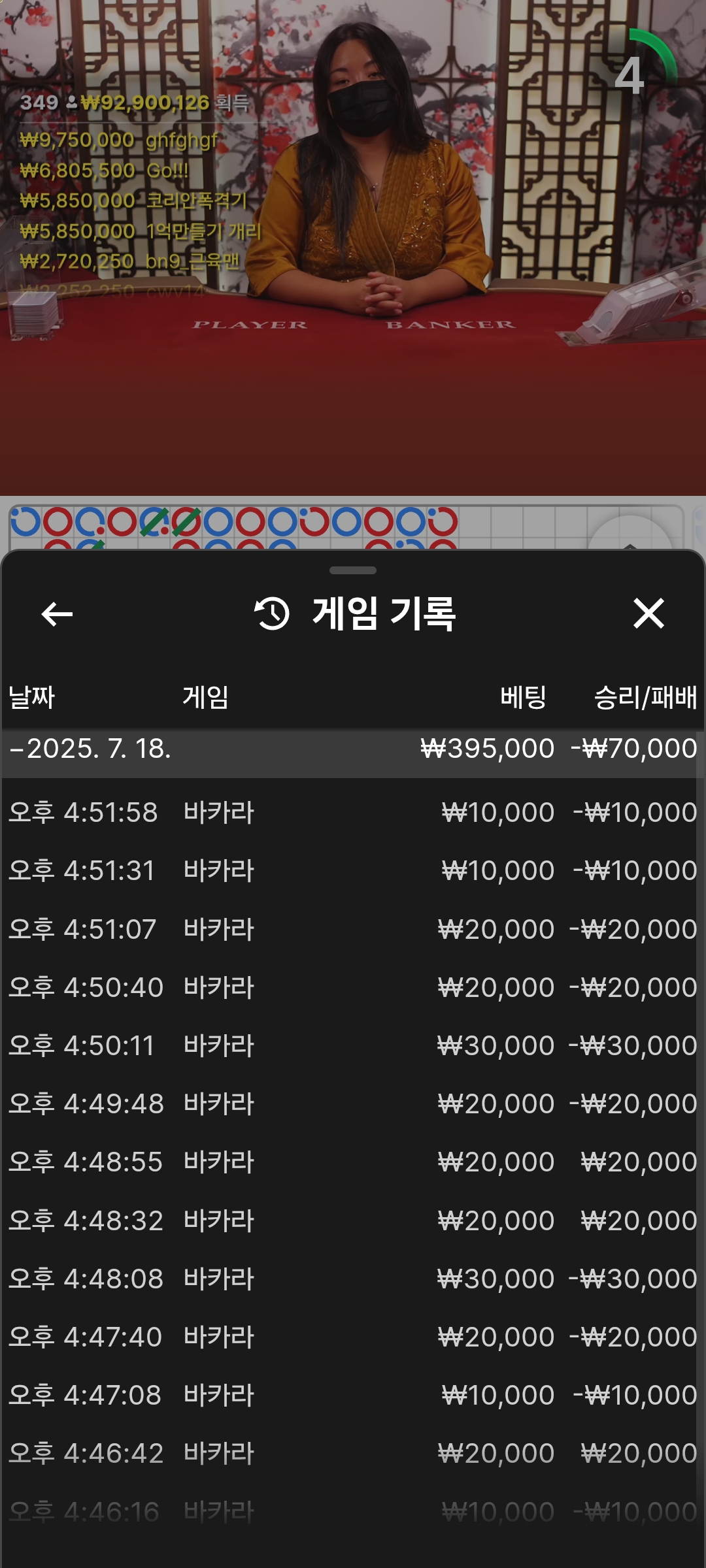
Task: Open the 오후 4:50:11 바카라 record
Action: [353, 1045]
